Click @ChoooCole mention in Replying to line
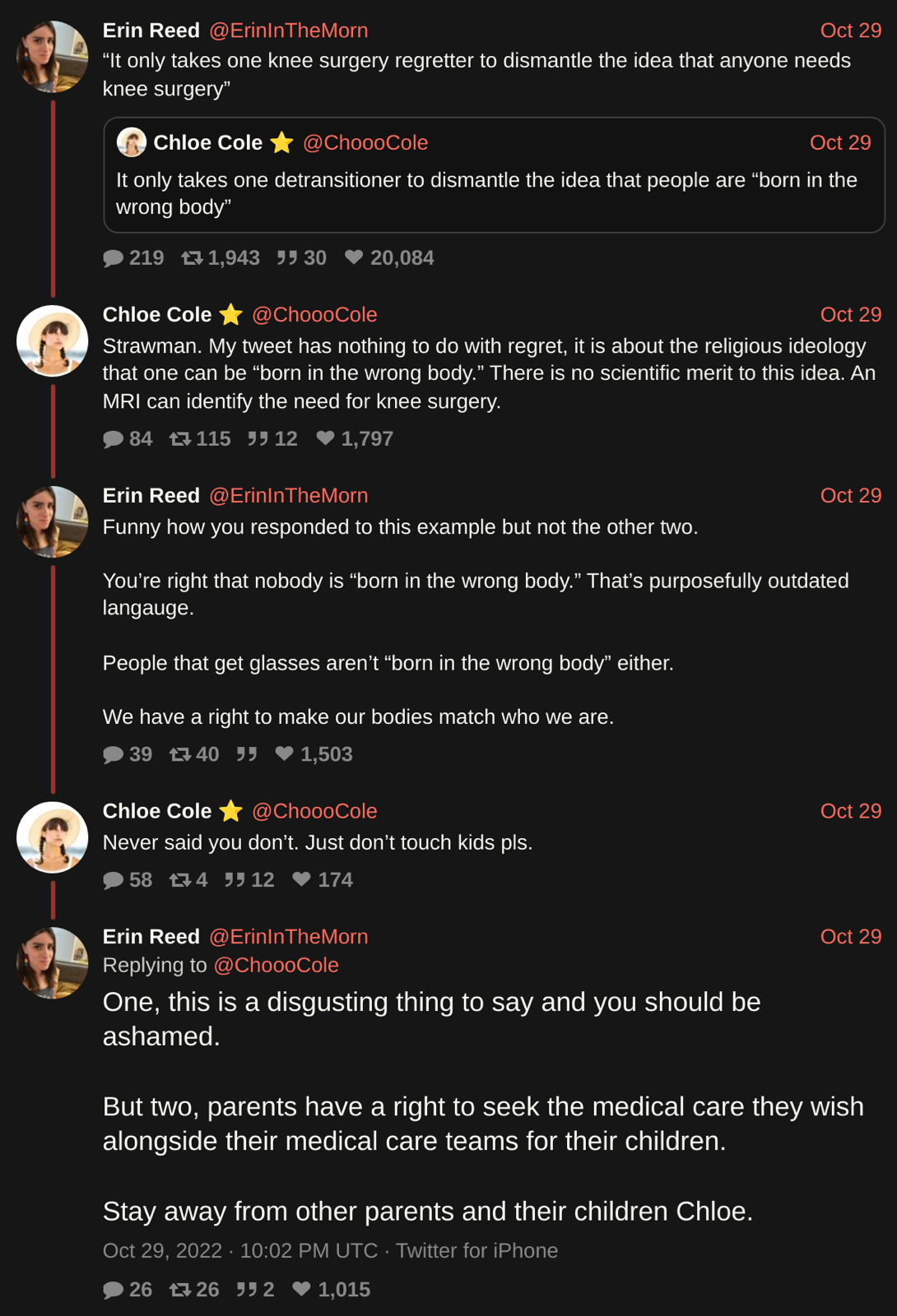Image resolution: width=897 pixels, height=1316 pixels. pos(276,965)
